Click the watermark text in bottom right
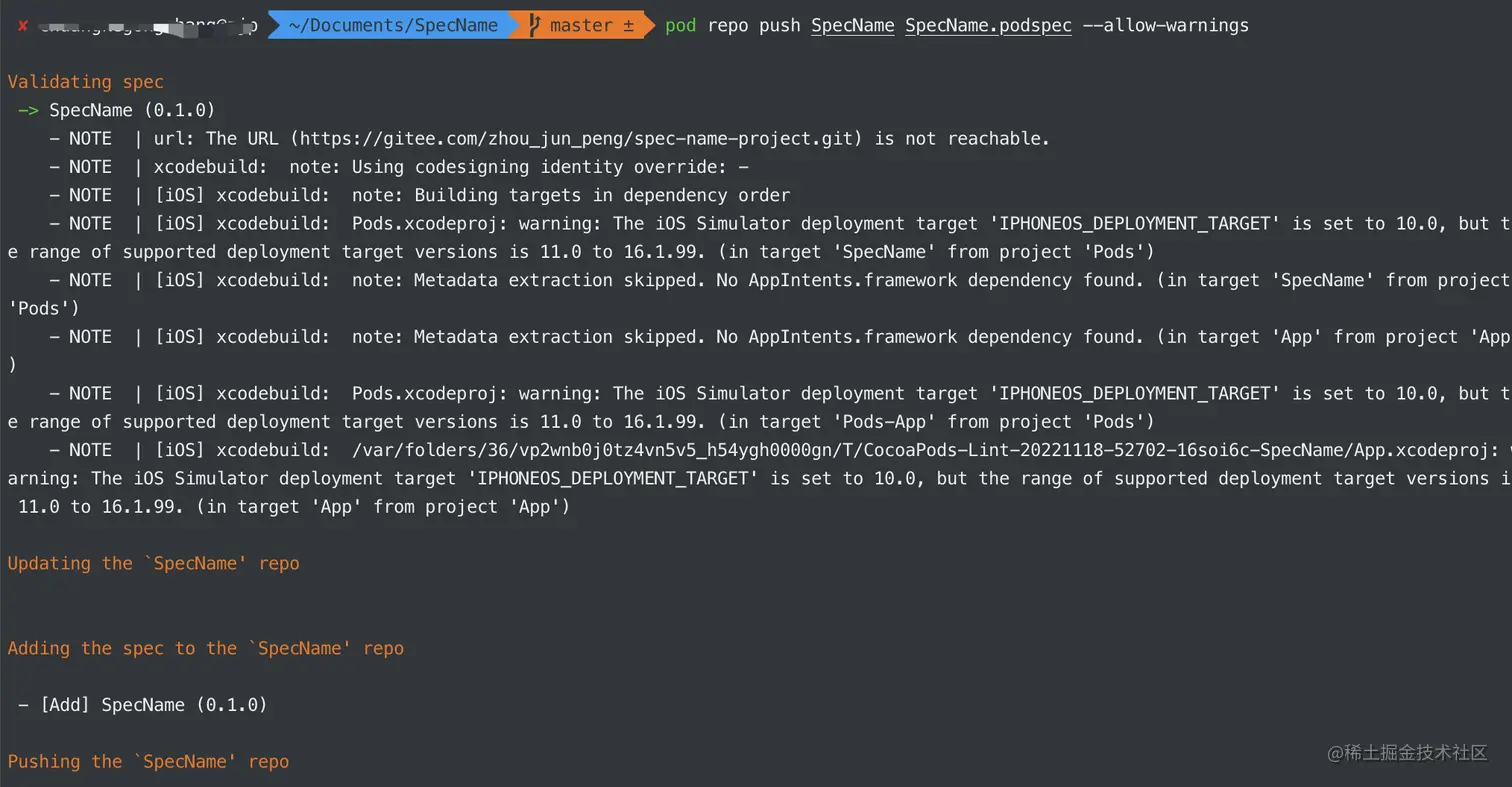Viewport: 1512px width, 787px height. coord(1407,753)
